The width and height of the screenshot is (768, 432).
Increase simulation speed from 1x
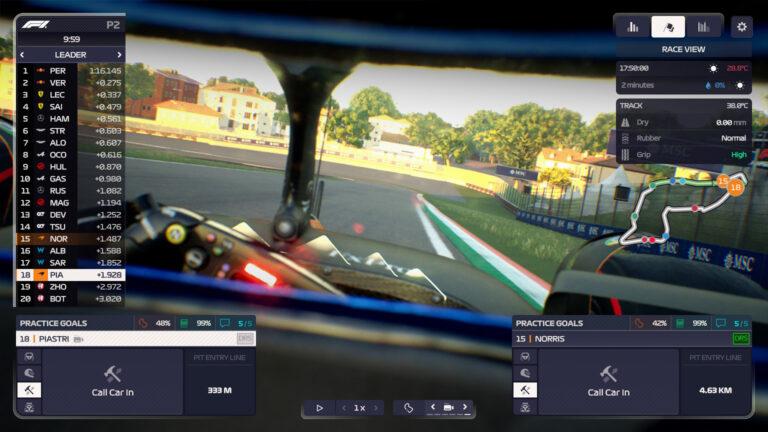point(376,408)
